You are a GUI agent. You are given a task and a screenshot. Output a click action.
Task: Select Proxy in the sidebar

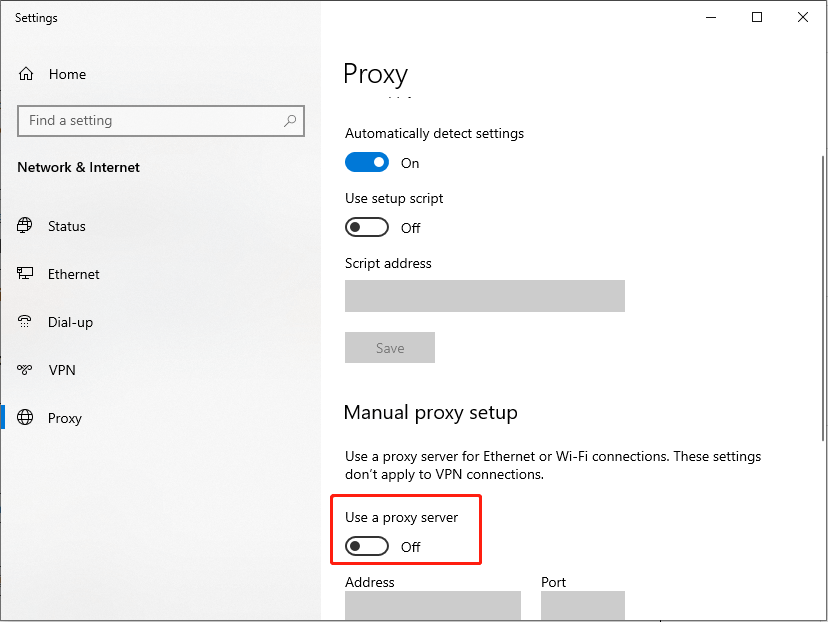64,418
